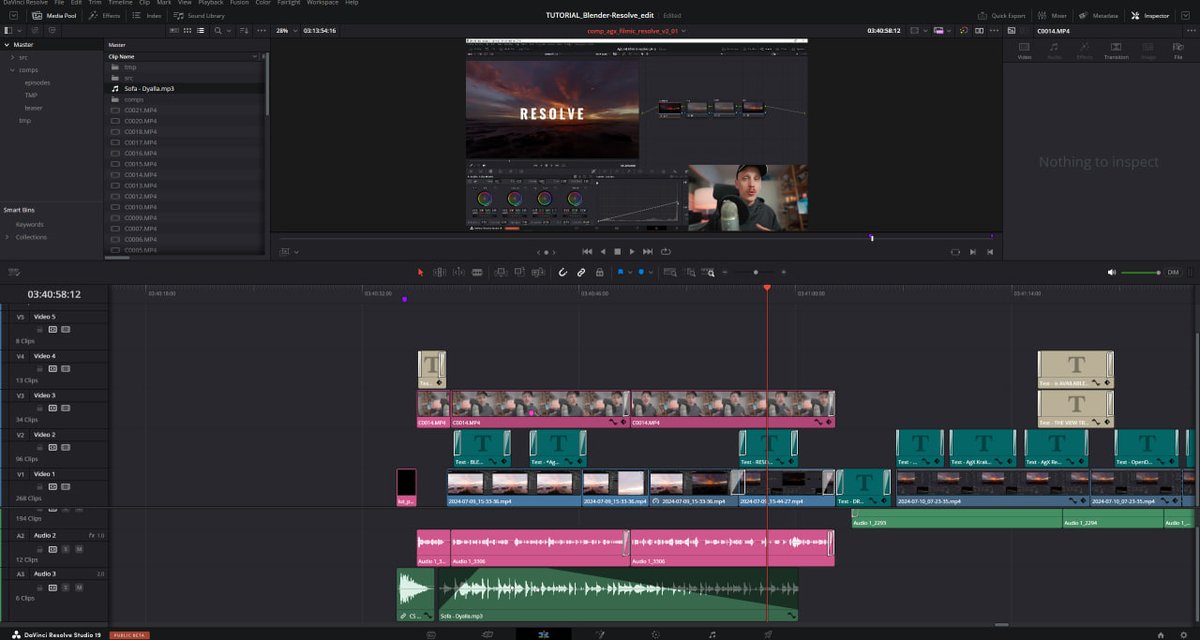Click the Quick Export button
The width and height of the screenshot is (1200, 640).
point(1001,16)
